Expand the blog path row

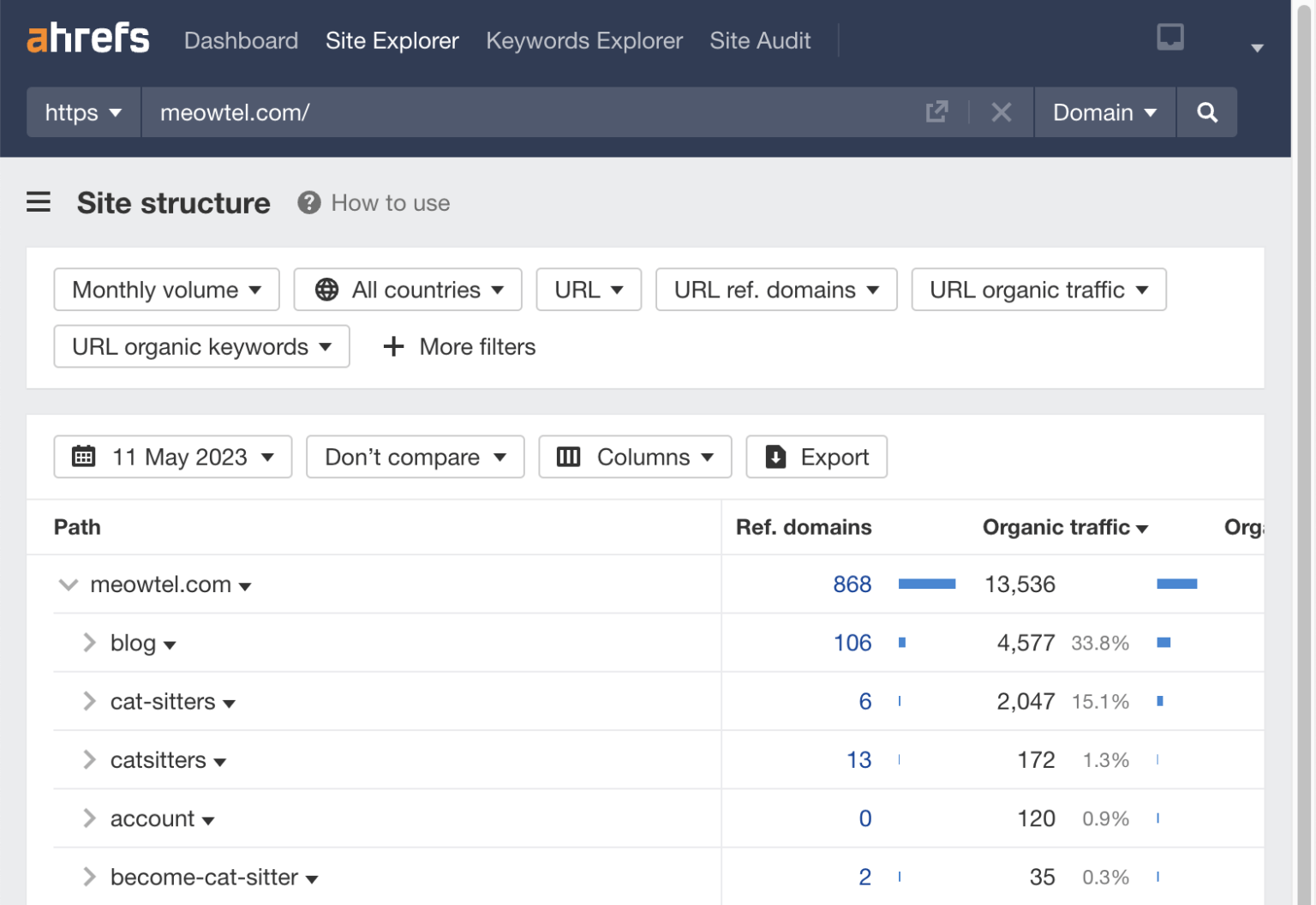pyautogui.click(x=89, y=643)
